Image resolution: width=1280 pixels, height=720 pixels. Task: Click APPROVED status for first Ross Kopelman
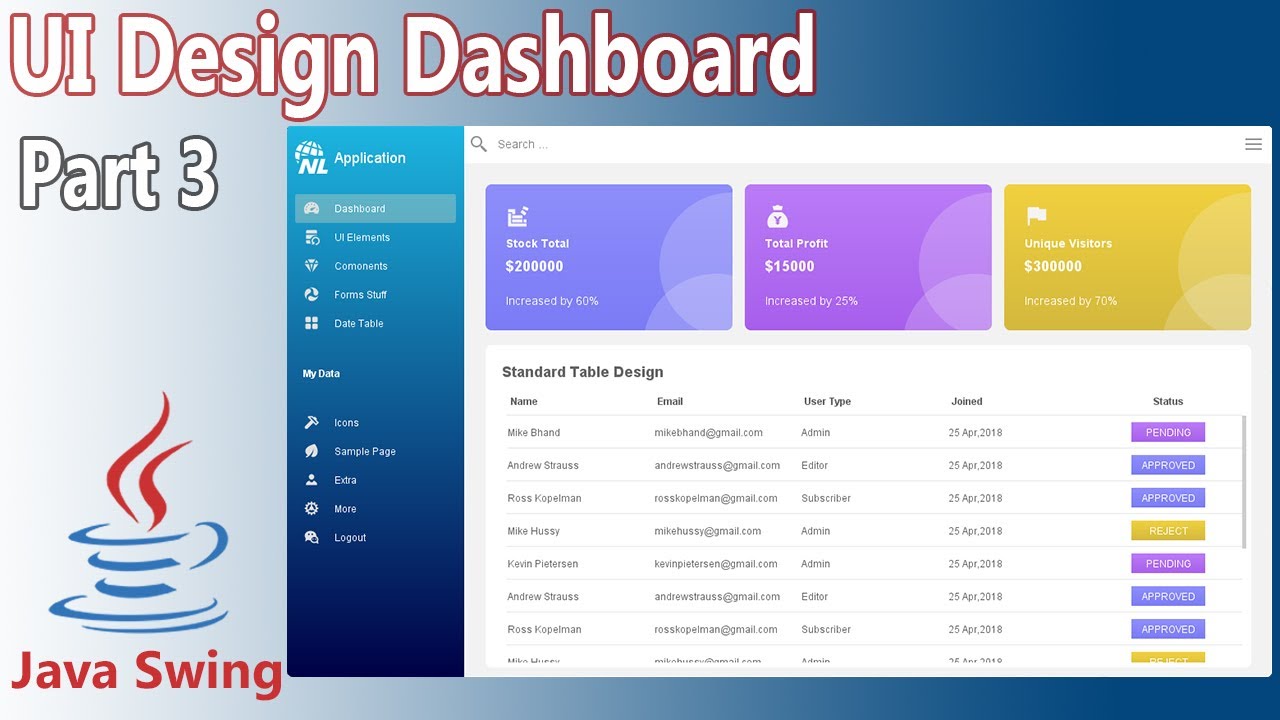[x=1168, y=498]
